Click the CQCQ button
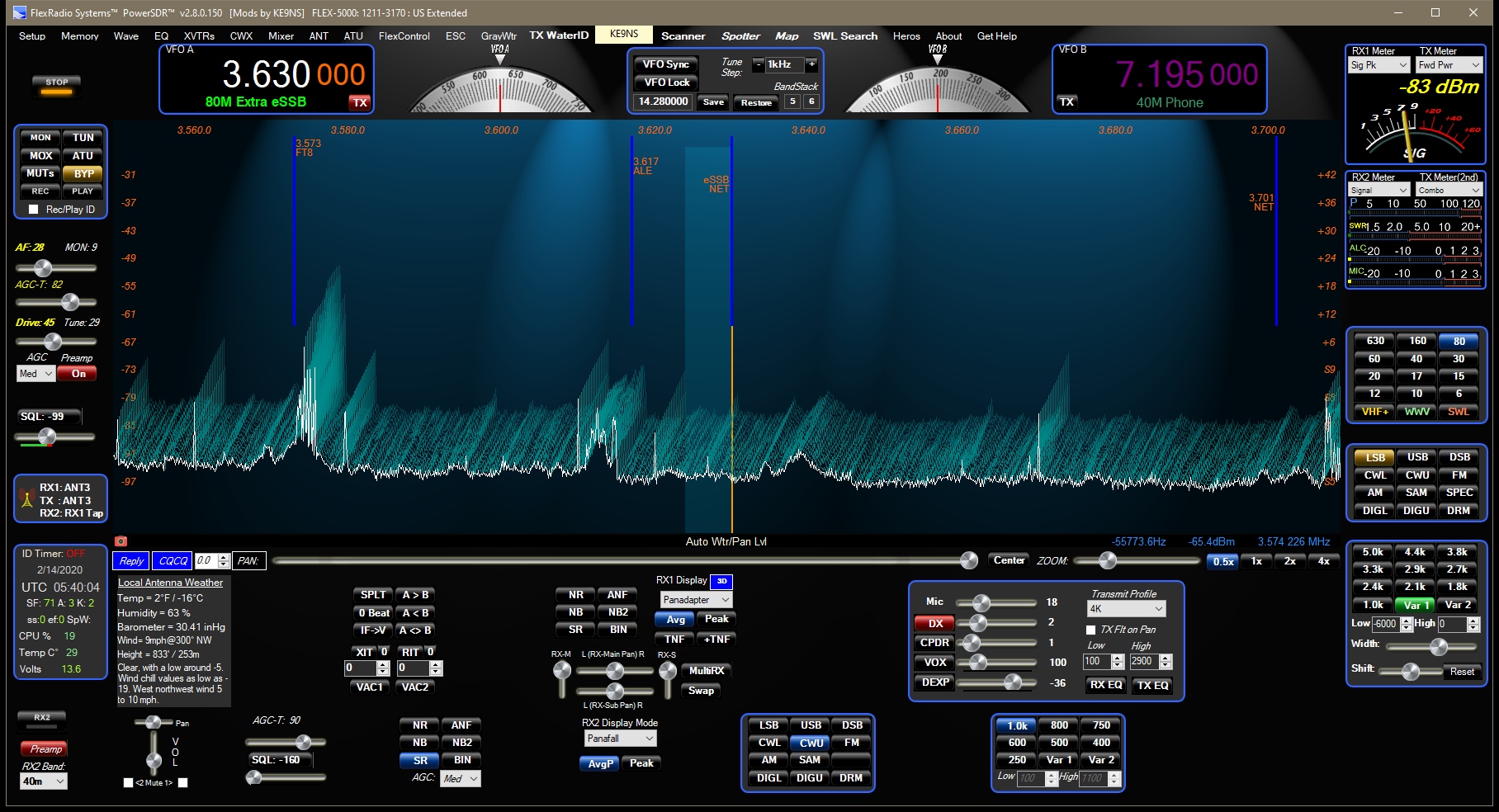 173,561
